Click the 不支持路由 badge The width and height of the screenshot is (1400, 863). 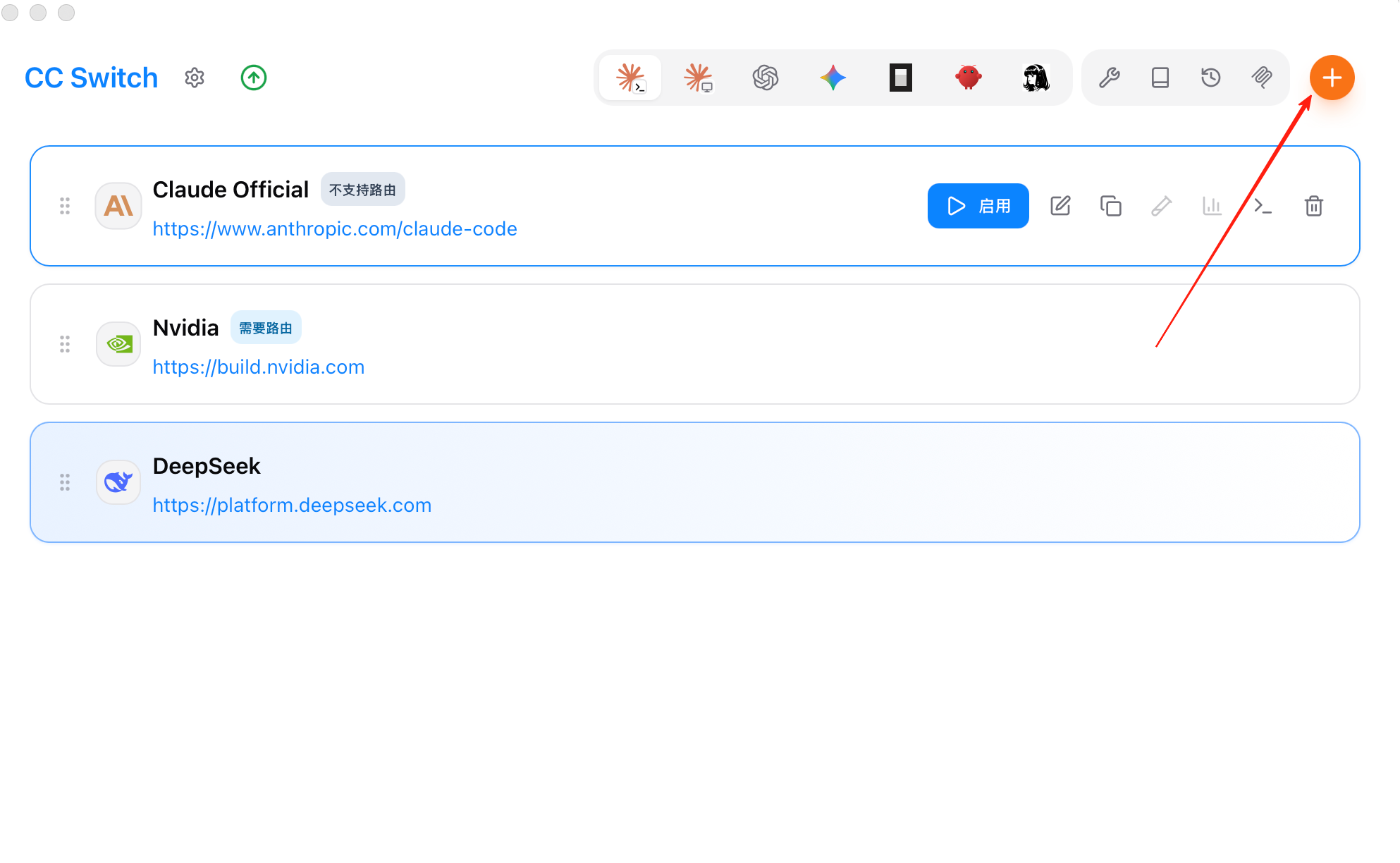point(363,189)
